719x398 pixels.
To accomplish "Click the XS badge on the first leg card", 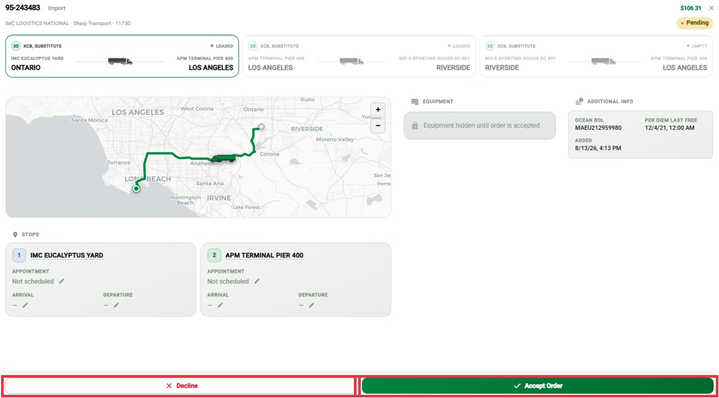I will coord(16,46).
